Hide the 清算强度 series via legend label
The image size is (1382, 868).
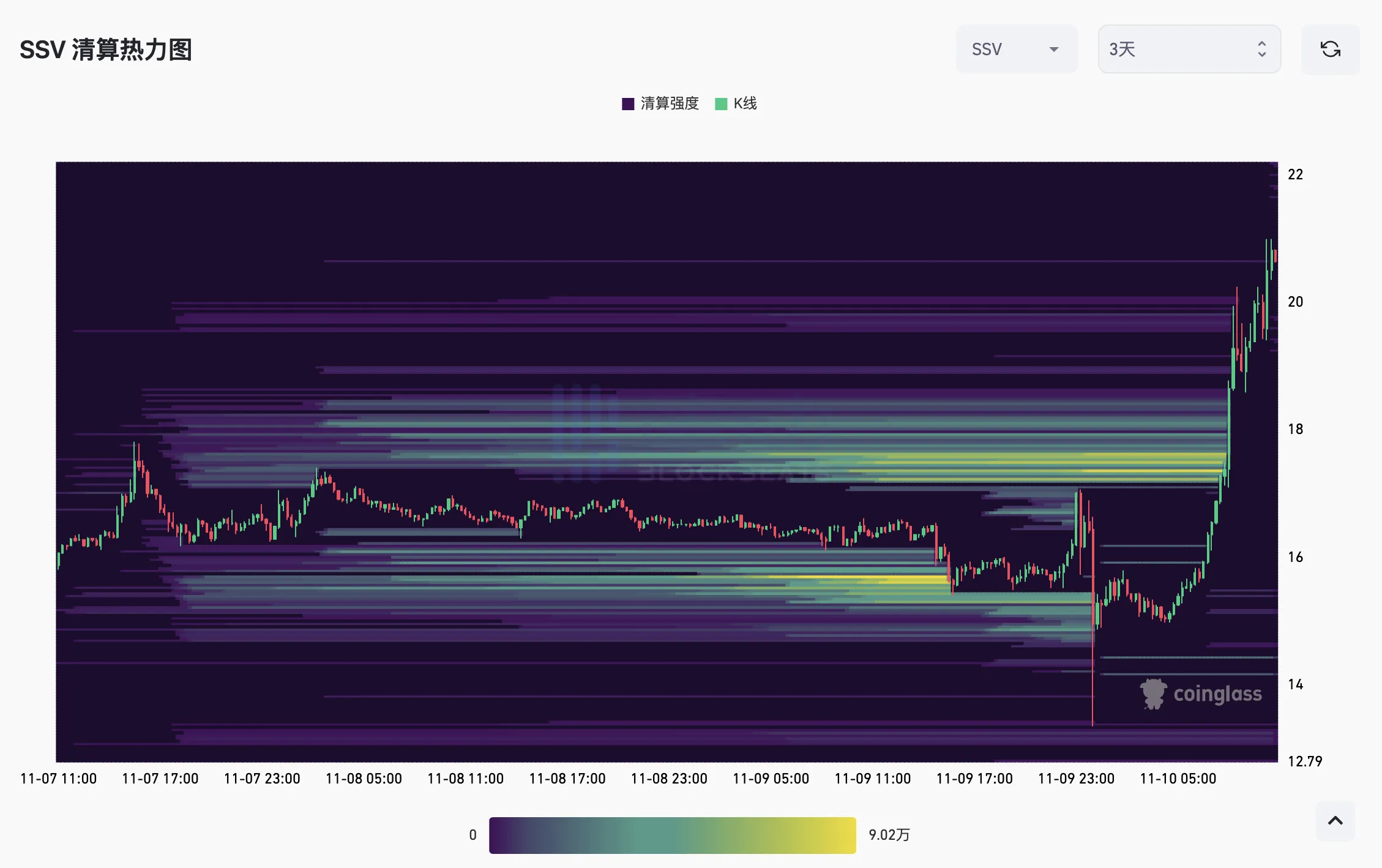tap(670, 103)
